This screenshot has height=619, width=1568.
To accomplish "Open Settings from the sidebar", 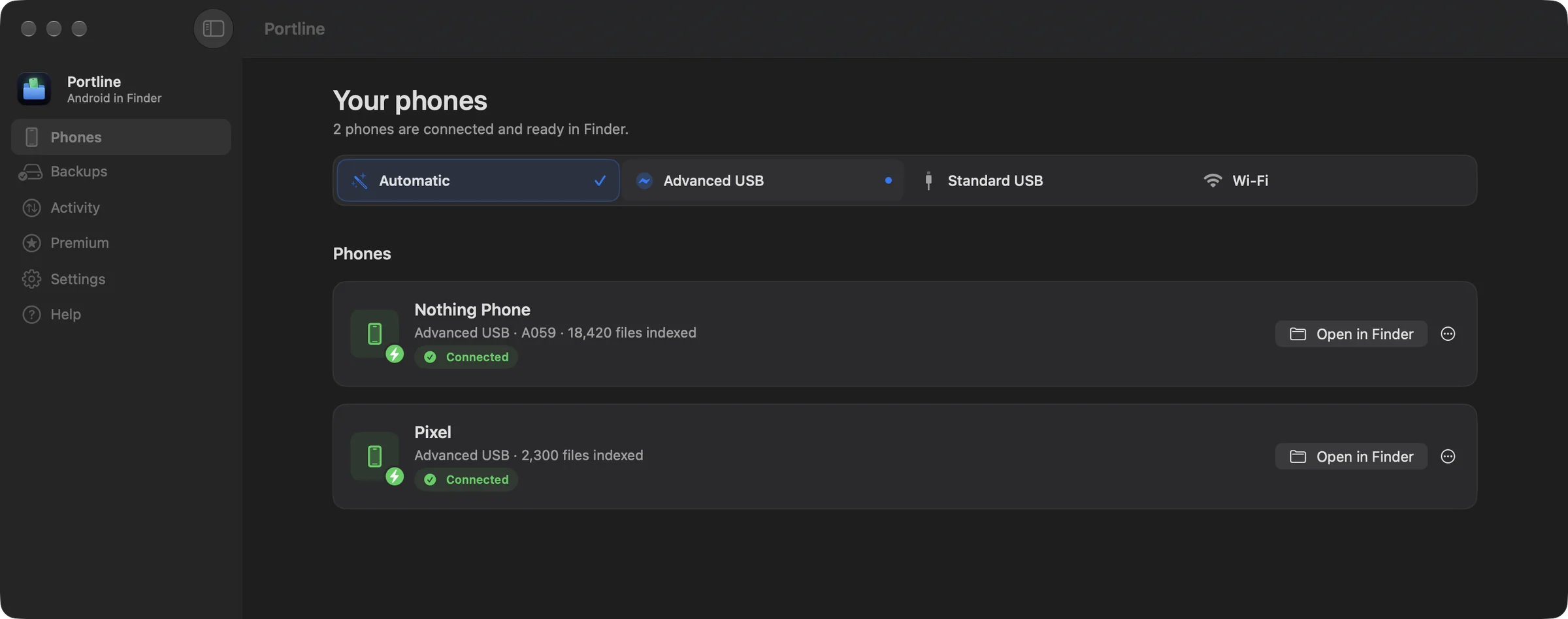I will click(121, 279).
